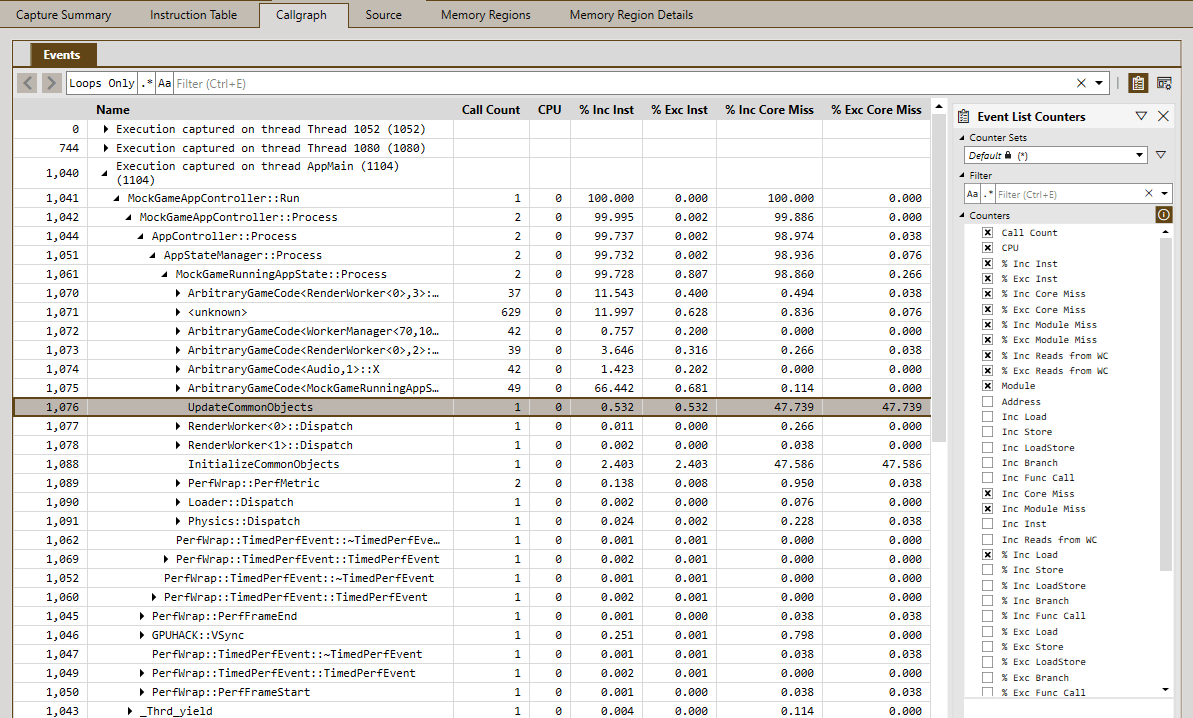Collapse the Filter section in counters panel
The image size is (1193, 718).
point(962,176)
